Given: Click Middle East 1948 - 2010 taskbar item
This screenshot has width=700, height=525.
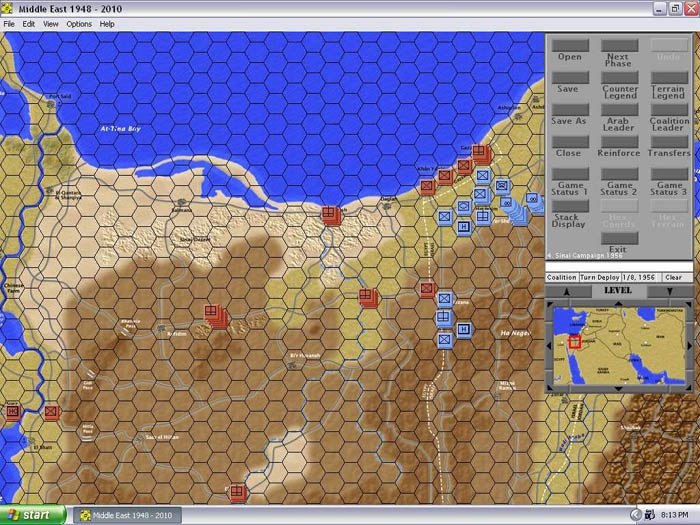Looking at the screenshot, I should click(127, 516).
